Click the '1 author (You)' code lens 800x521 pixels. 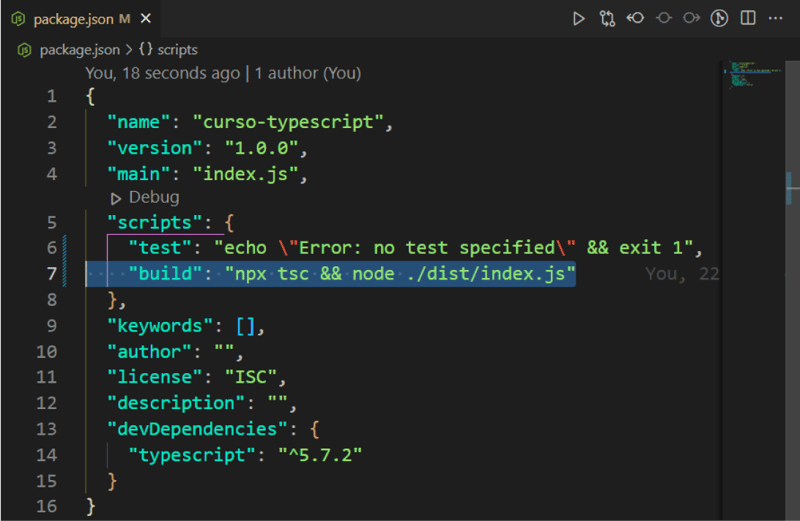tap(308, 73)
